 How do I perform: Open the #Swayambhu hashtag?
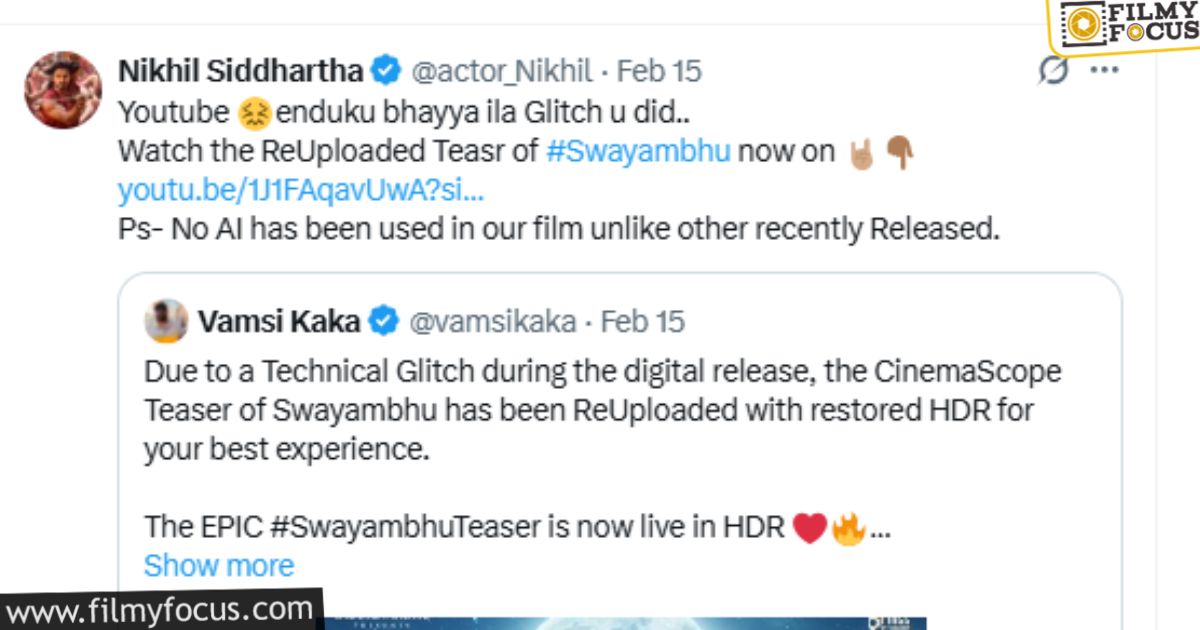639,151
